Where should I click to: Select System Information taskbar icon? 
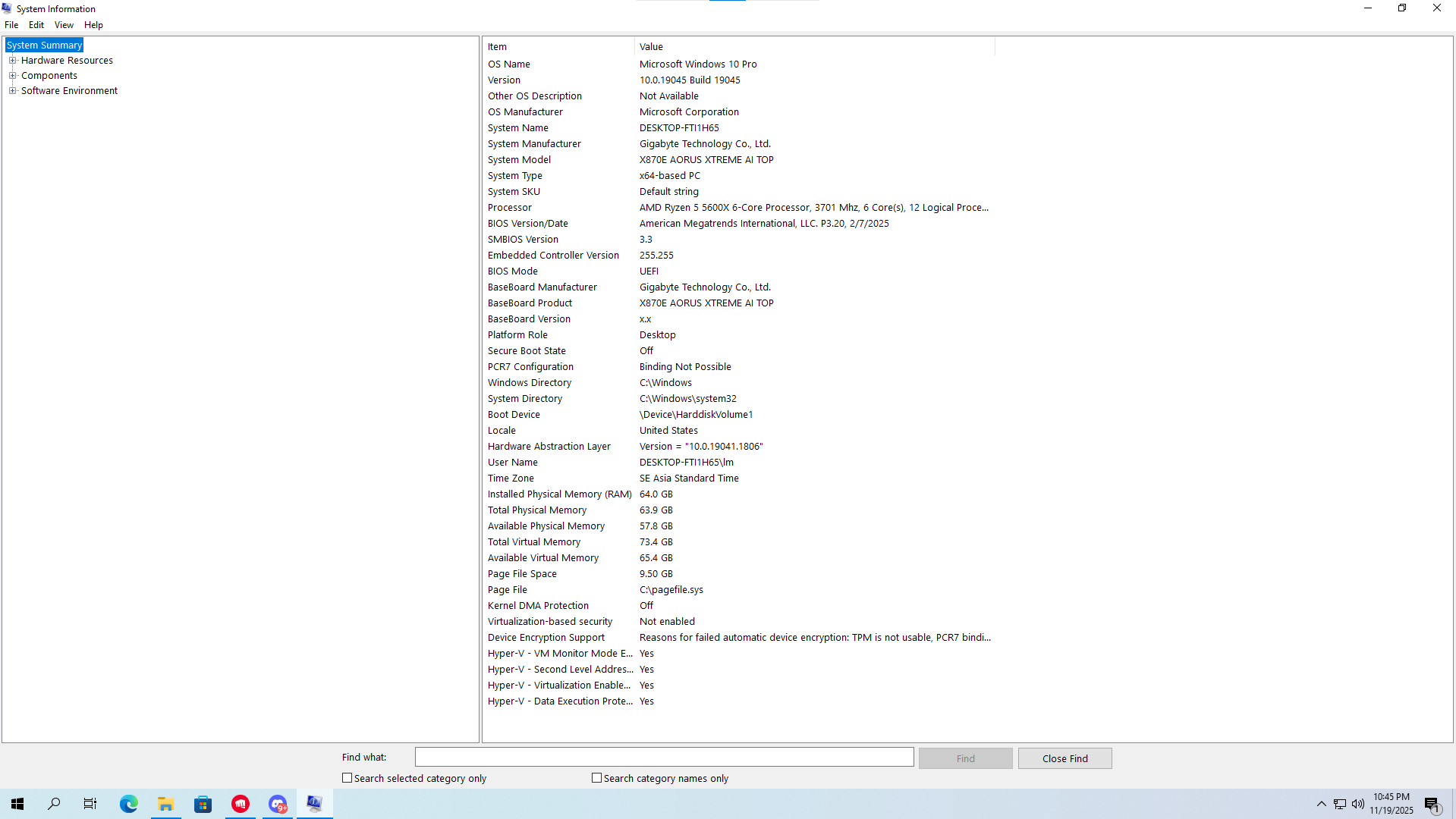[x=314, y=804]
